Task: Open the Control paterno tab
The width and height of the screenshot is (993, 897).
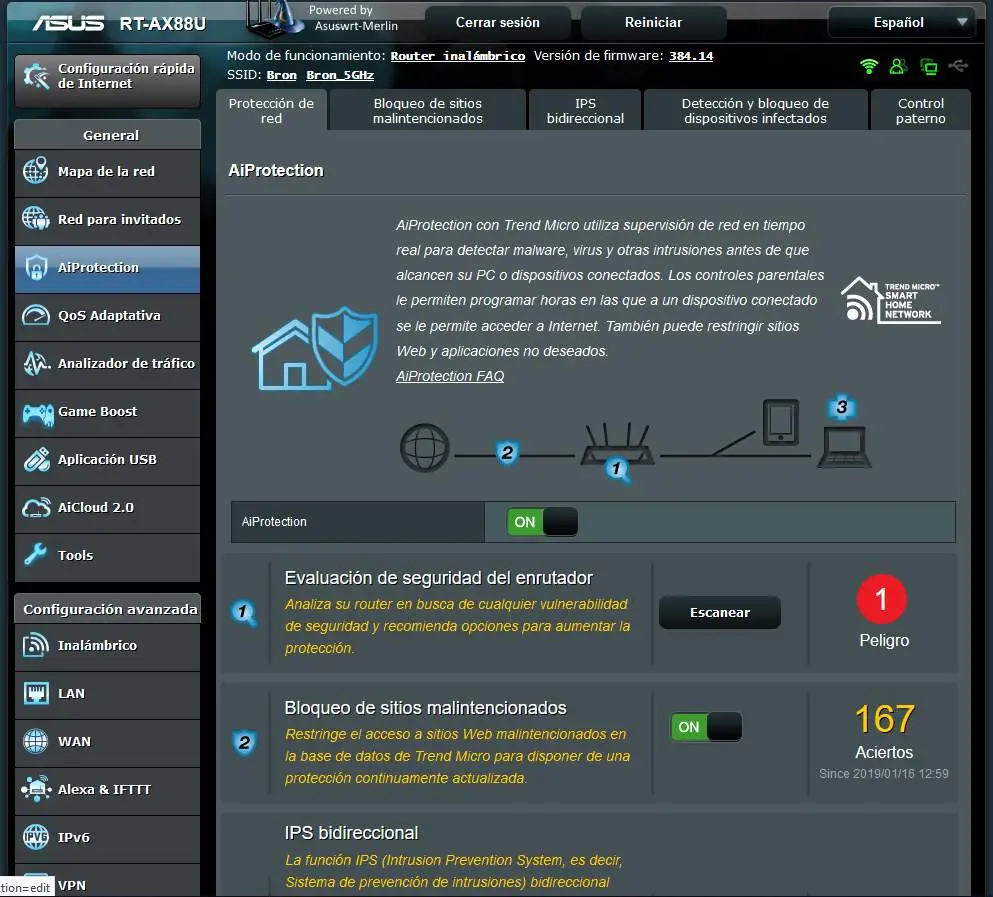Action: coord(920,111)
